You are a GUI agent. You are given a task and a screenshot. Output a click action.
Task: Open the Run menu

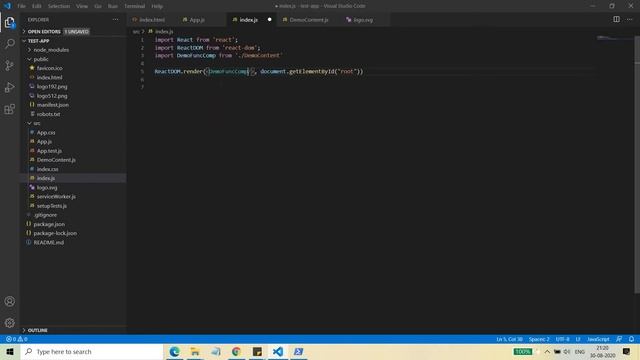click(113, 6)
